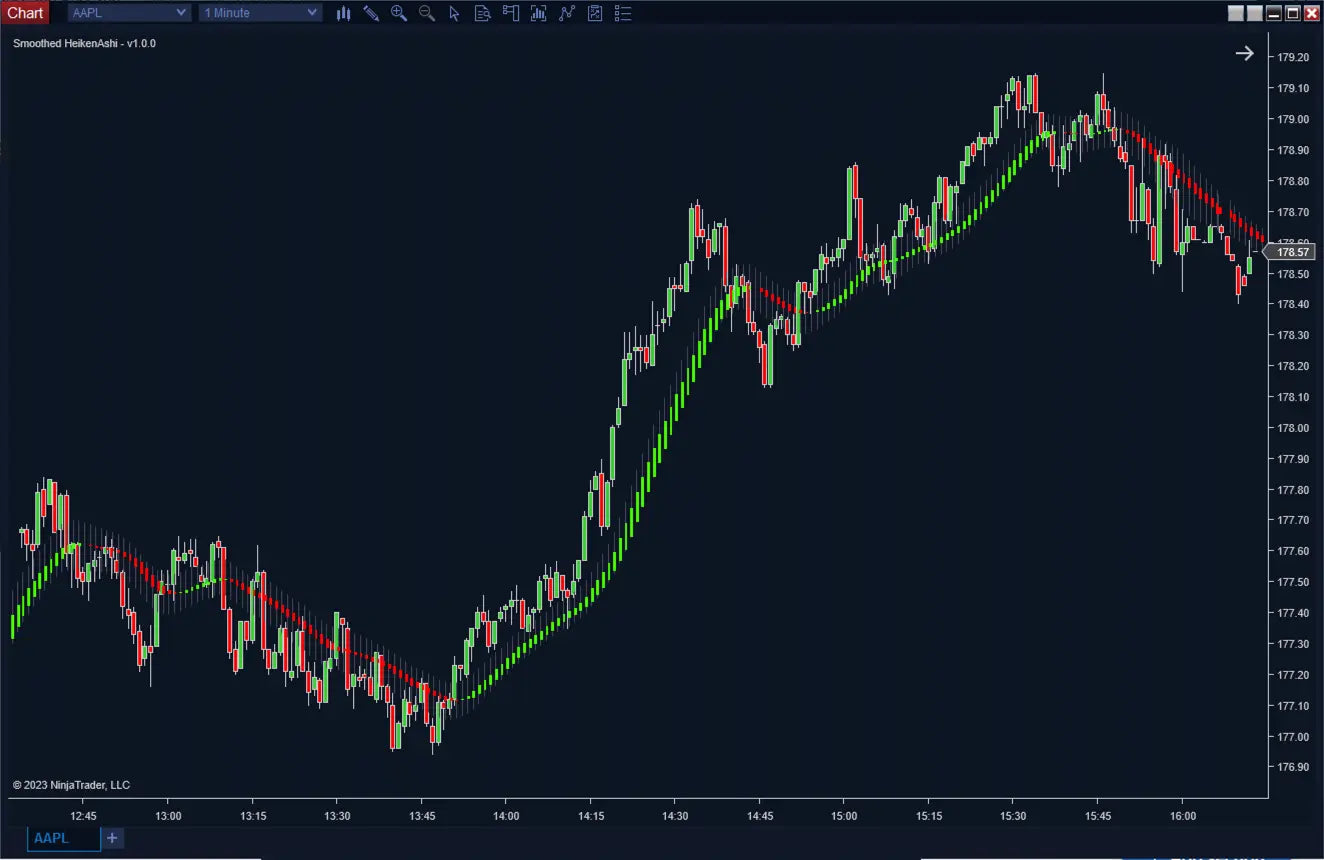The height and width of the screenshot is (860, 1324).
Task: Select the drawing tools pencil icon
Action: tap(371, 13)
